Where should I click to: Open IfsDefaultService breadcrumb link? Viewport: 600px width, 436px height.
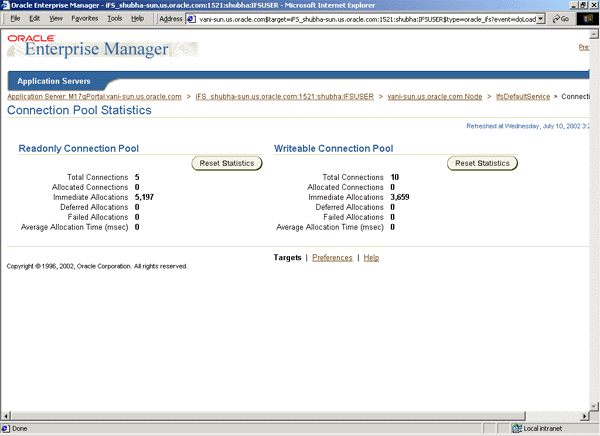[x=523, y=96]
